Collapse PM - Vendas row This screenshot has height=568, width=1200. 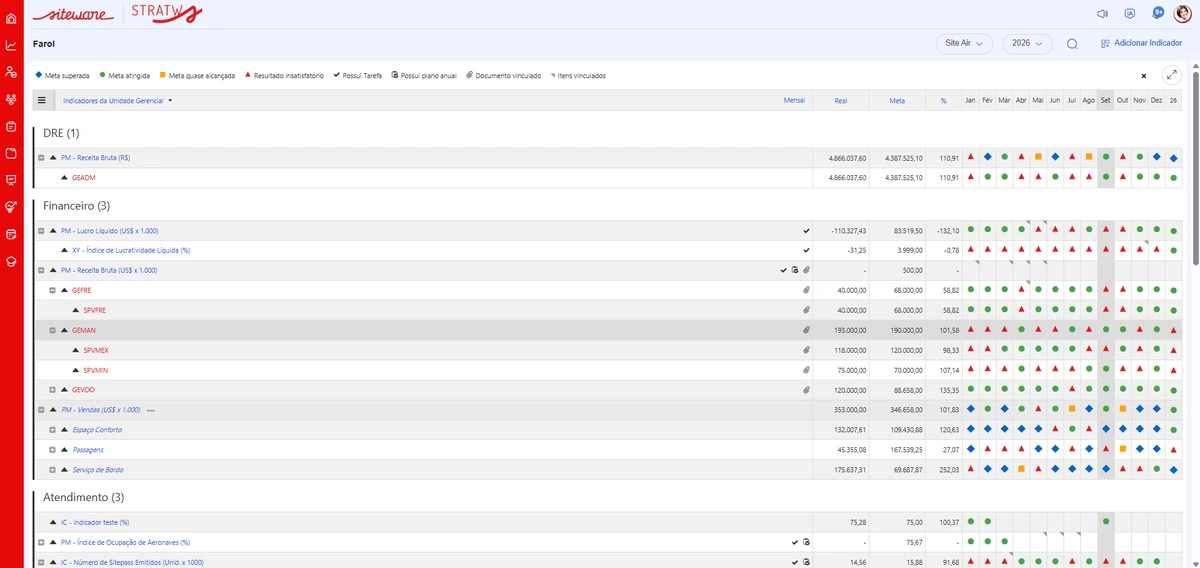coord(41,410)
